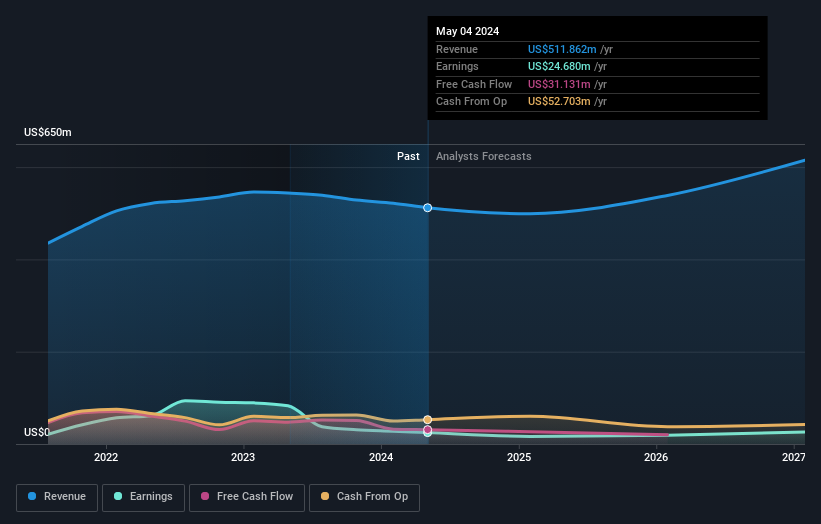821x524 pixels.
Task: Click the pink Free Cash Flow legend dot
Action: pos(205,496)
